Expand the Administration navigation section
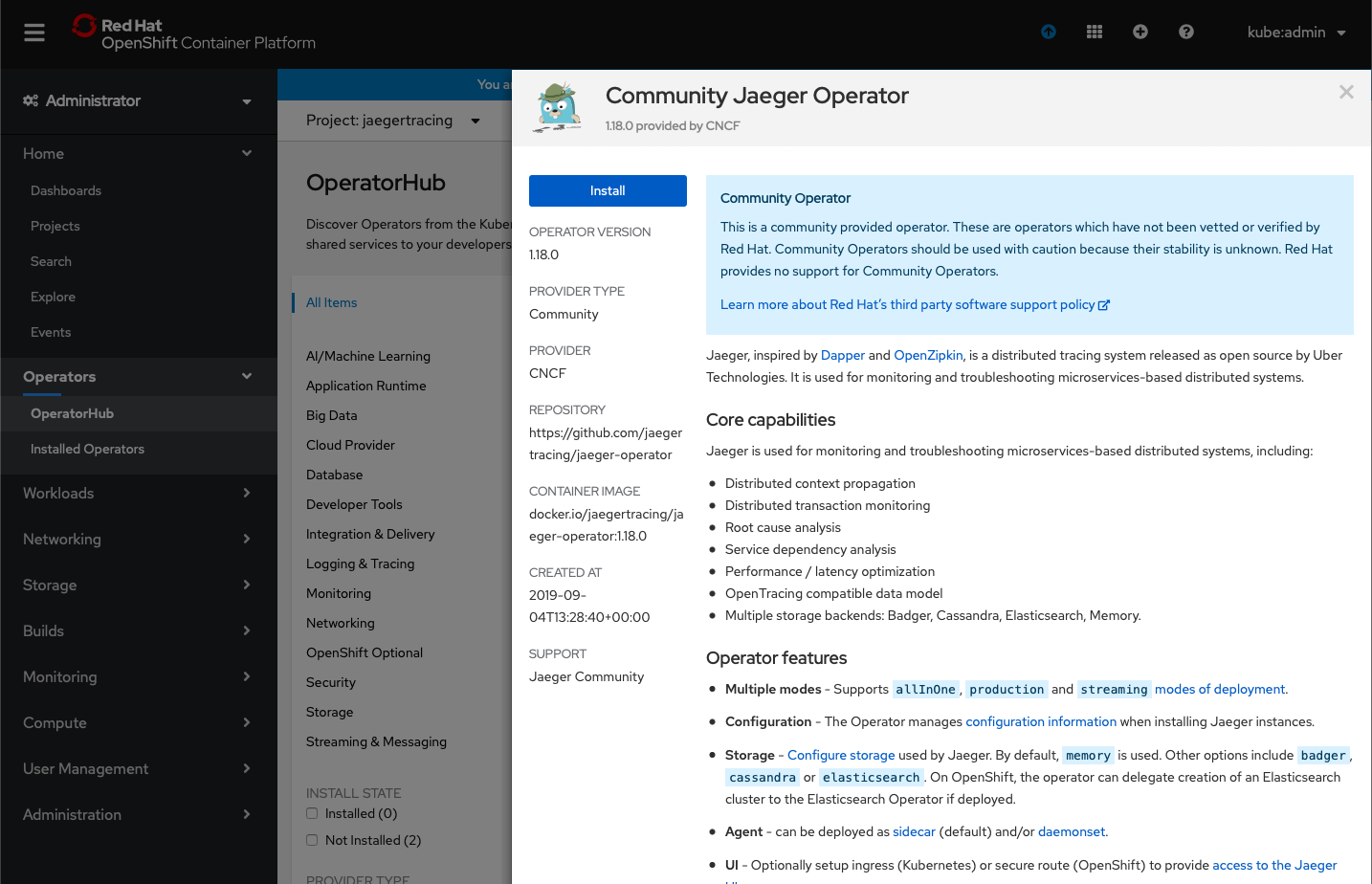The image size is (1372, 884). coord(139,814)
